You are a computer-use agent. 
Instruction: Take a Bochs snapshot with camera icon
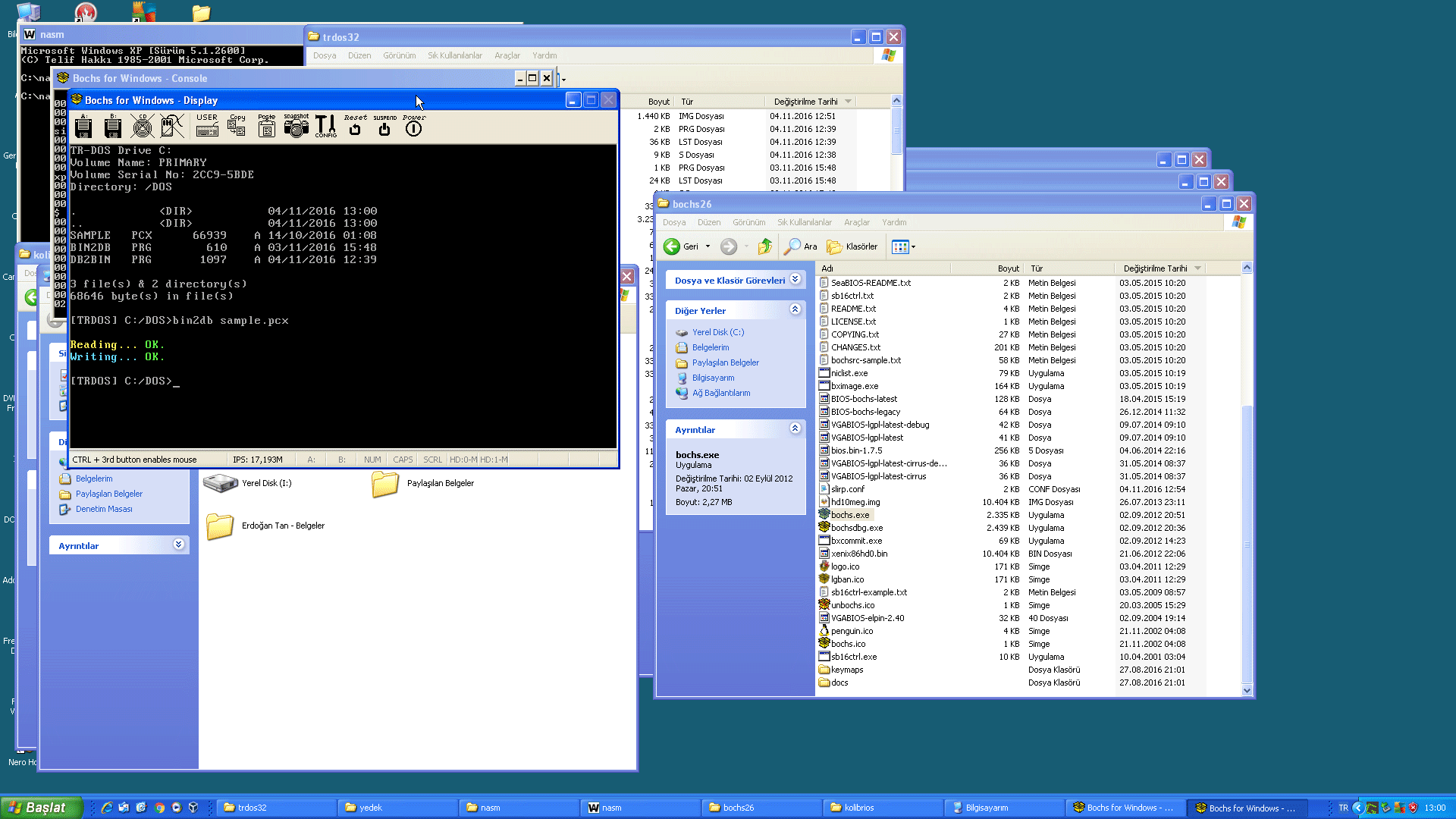tap(297, 126)
